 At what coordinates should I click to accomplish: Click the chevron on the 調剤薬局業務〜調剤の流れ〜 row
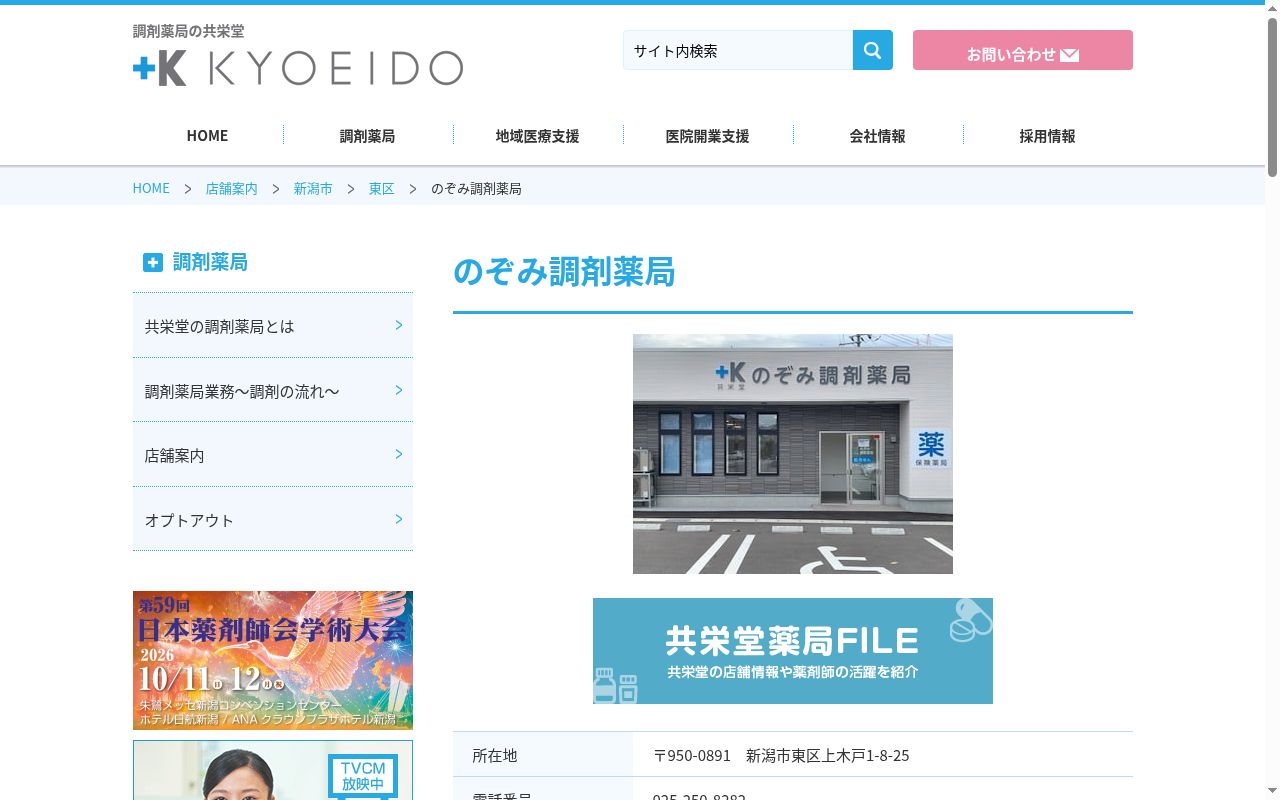pos(399,390)
